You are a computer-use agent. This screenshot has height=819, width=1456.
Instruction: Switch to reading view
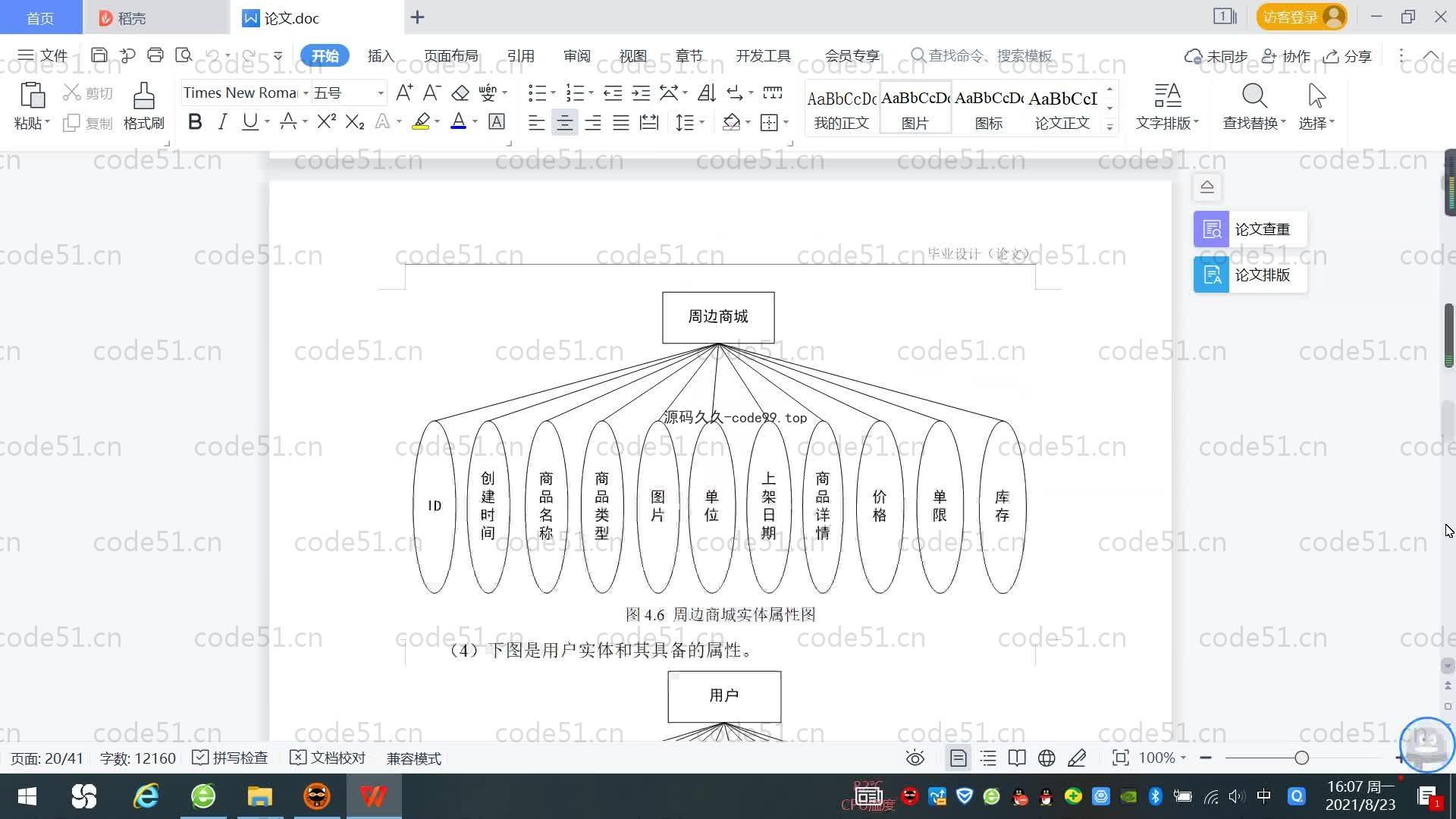tap(1017, 758)
